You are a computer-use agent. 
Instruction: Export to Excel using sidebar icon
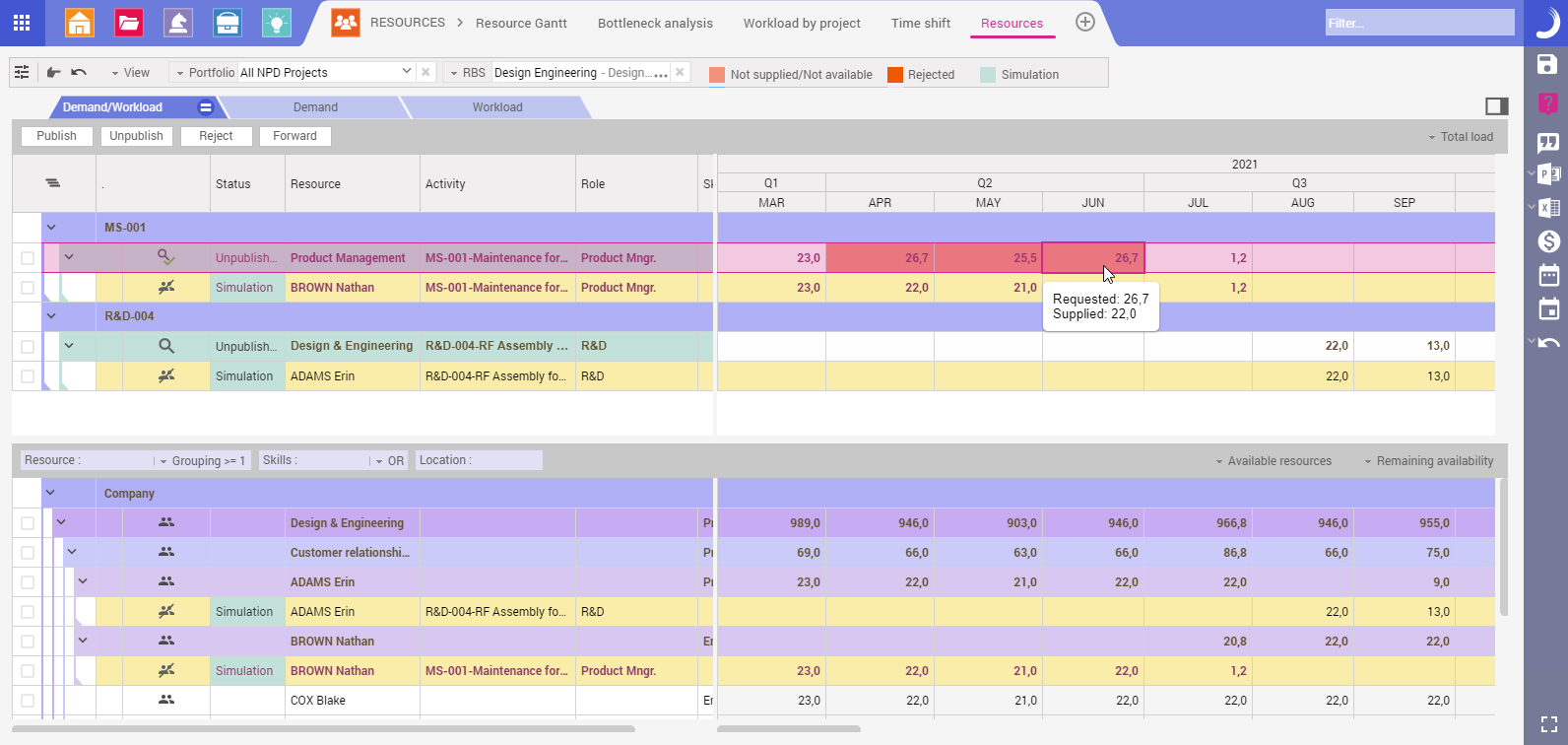click(1548, 208)
